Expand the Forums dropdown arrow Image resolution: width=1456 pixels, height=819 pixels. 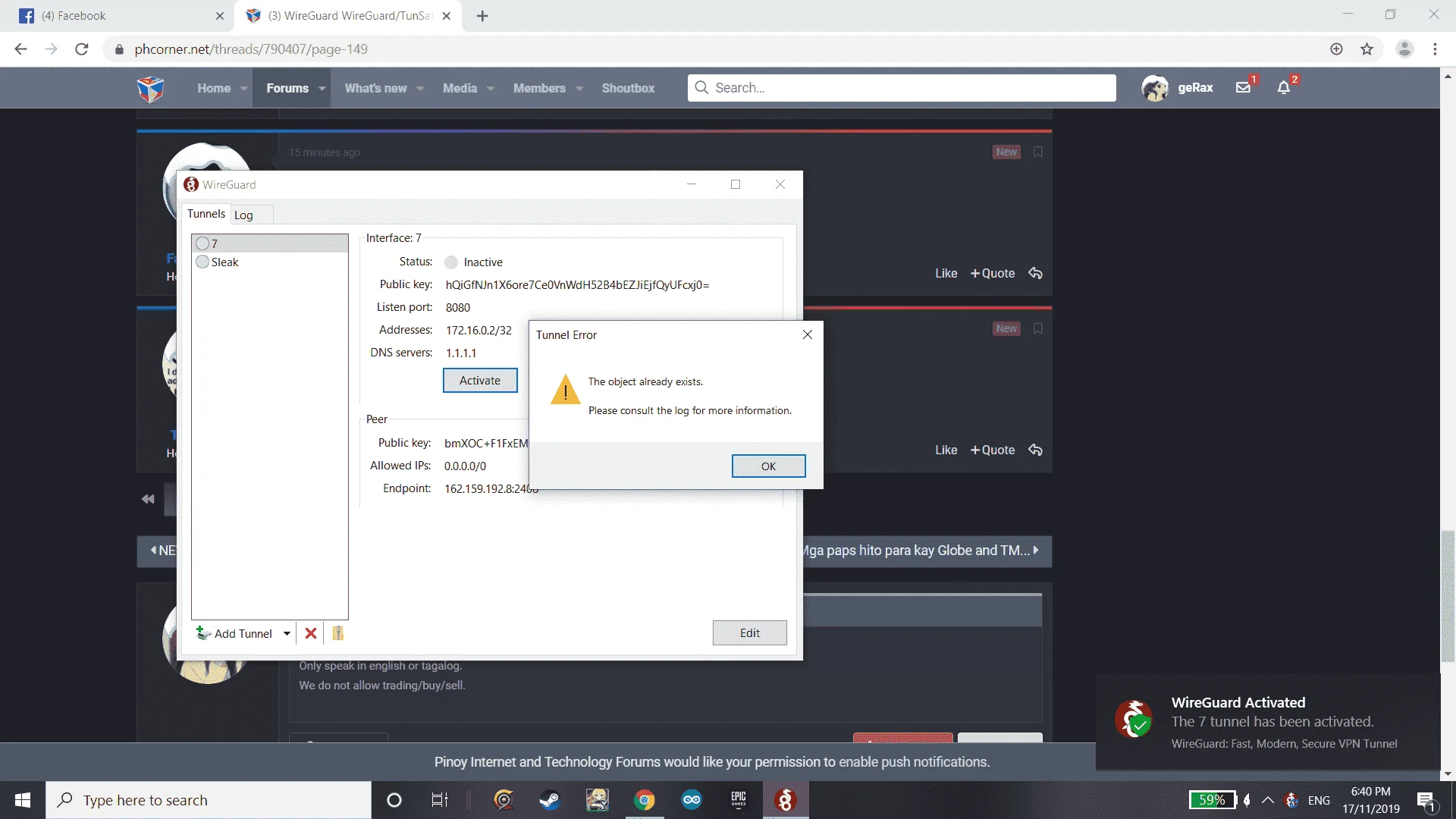click(x=322, y=89)
